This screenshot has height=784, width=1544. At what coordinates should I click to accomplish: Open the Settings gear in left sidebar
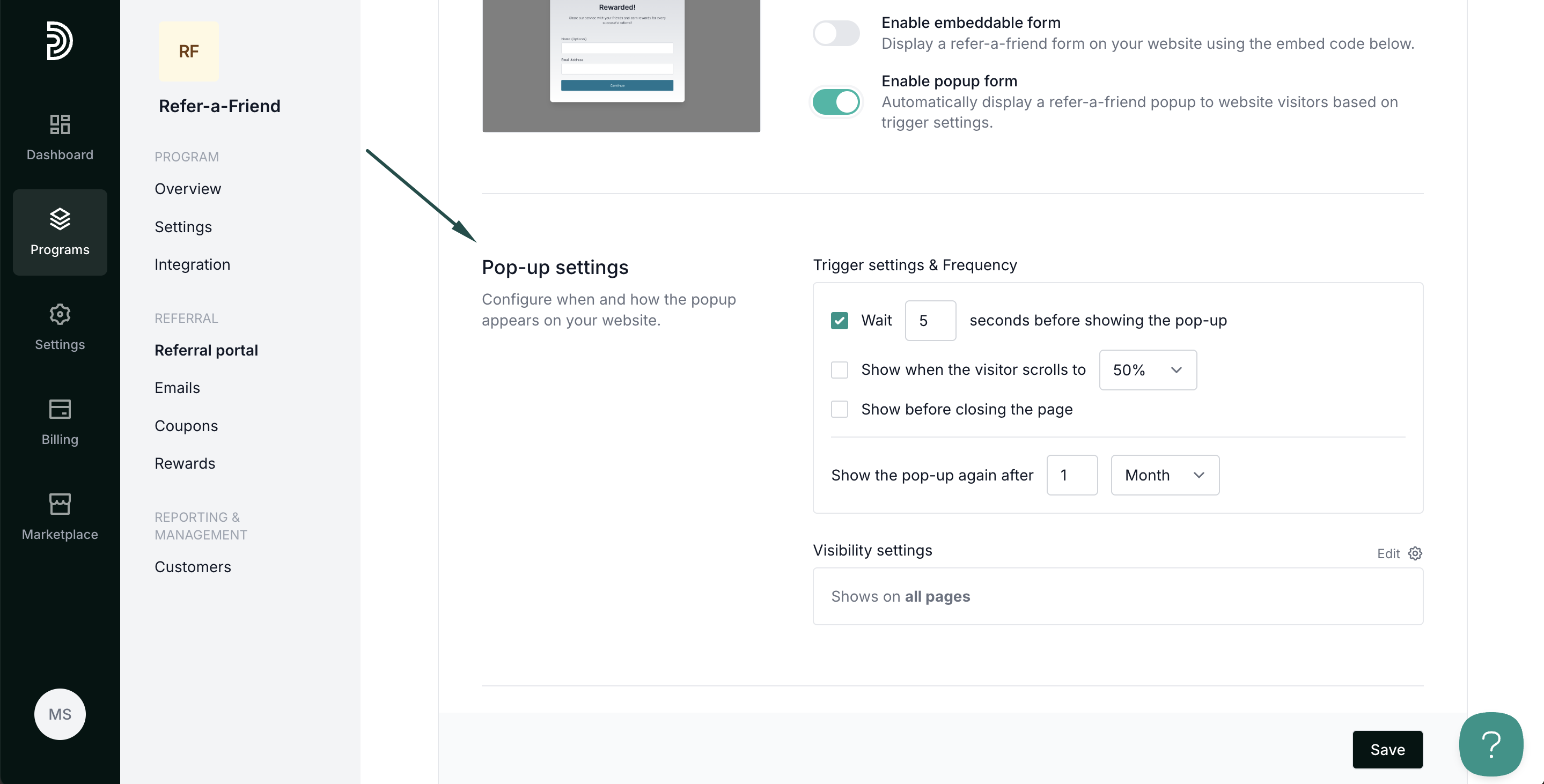tap(60, 314)
